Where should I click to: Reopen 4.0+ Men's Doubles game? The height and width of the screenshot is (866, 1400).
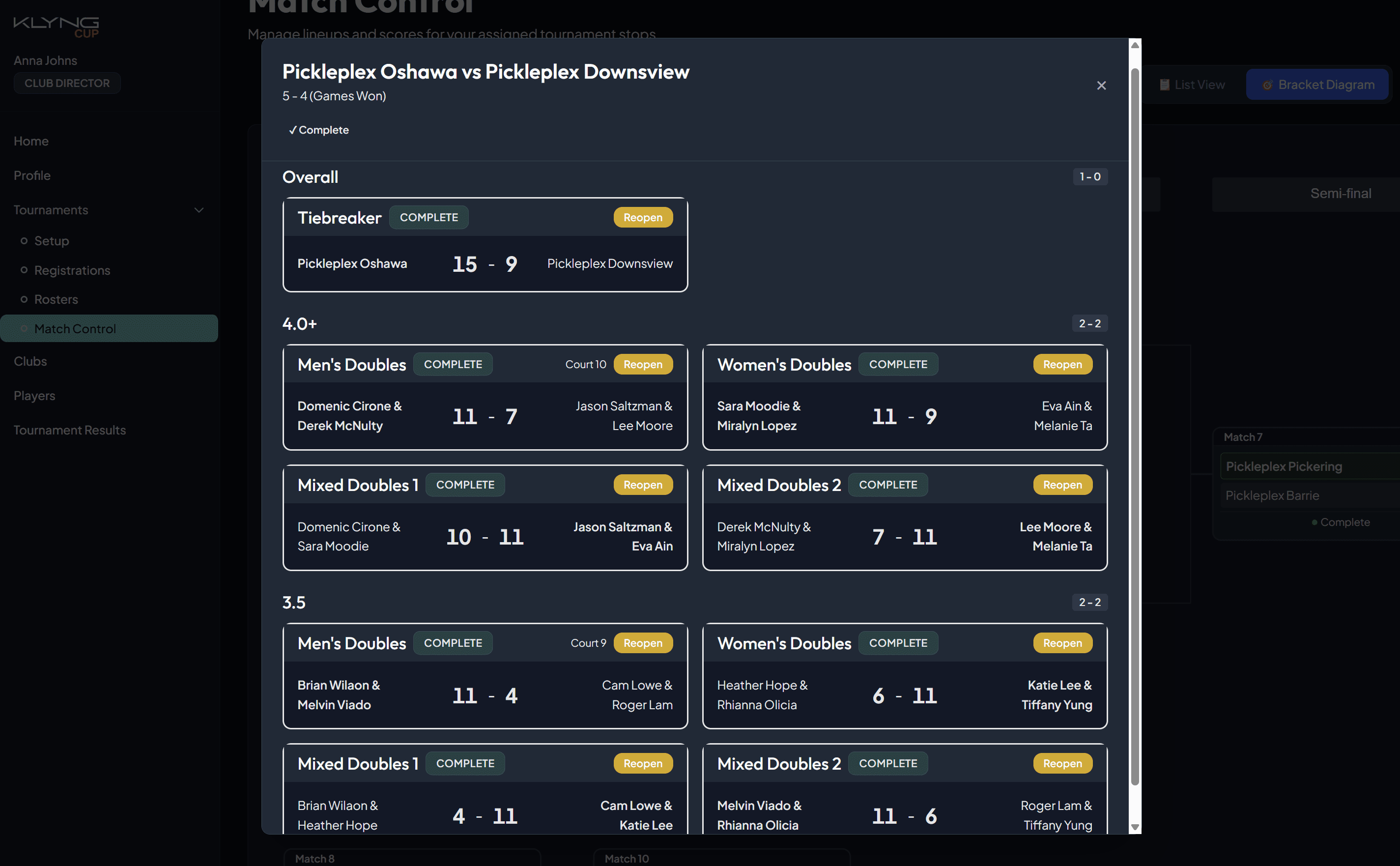tap(642, 364)
